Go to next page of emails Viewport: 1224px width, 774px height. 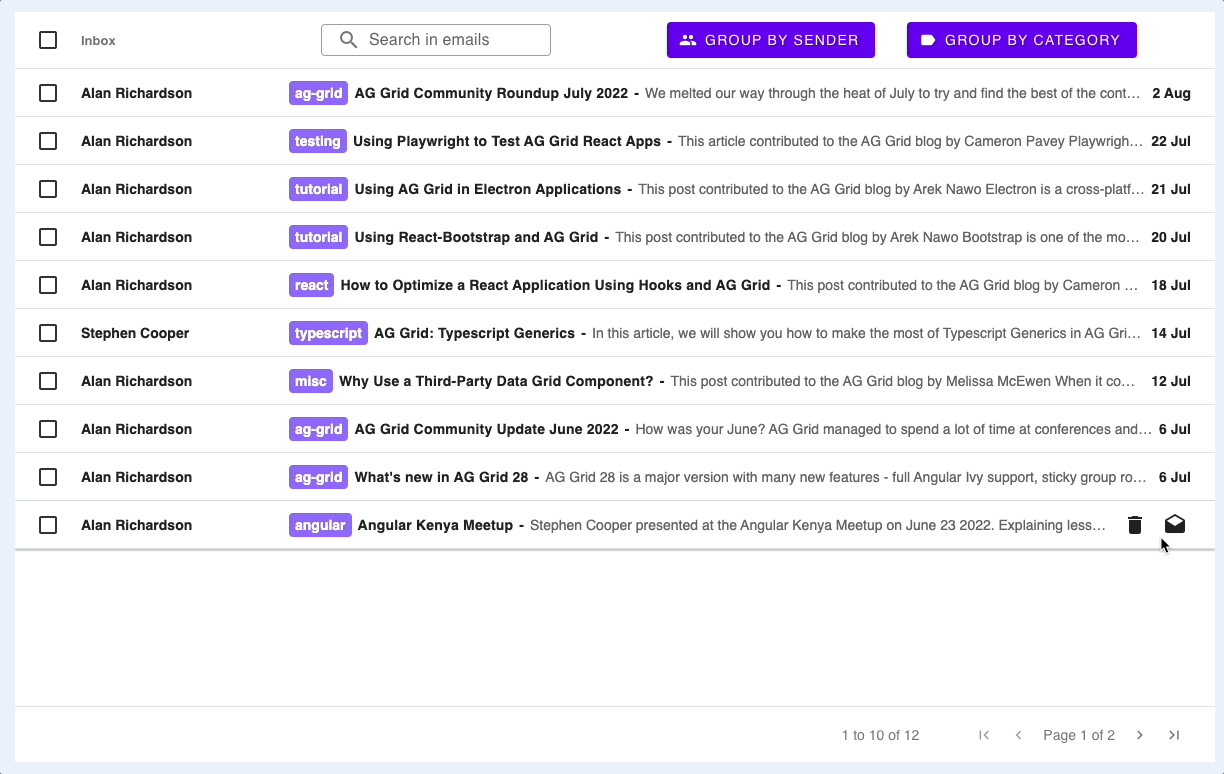coord(1140,735)
